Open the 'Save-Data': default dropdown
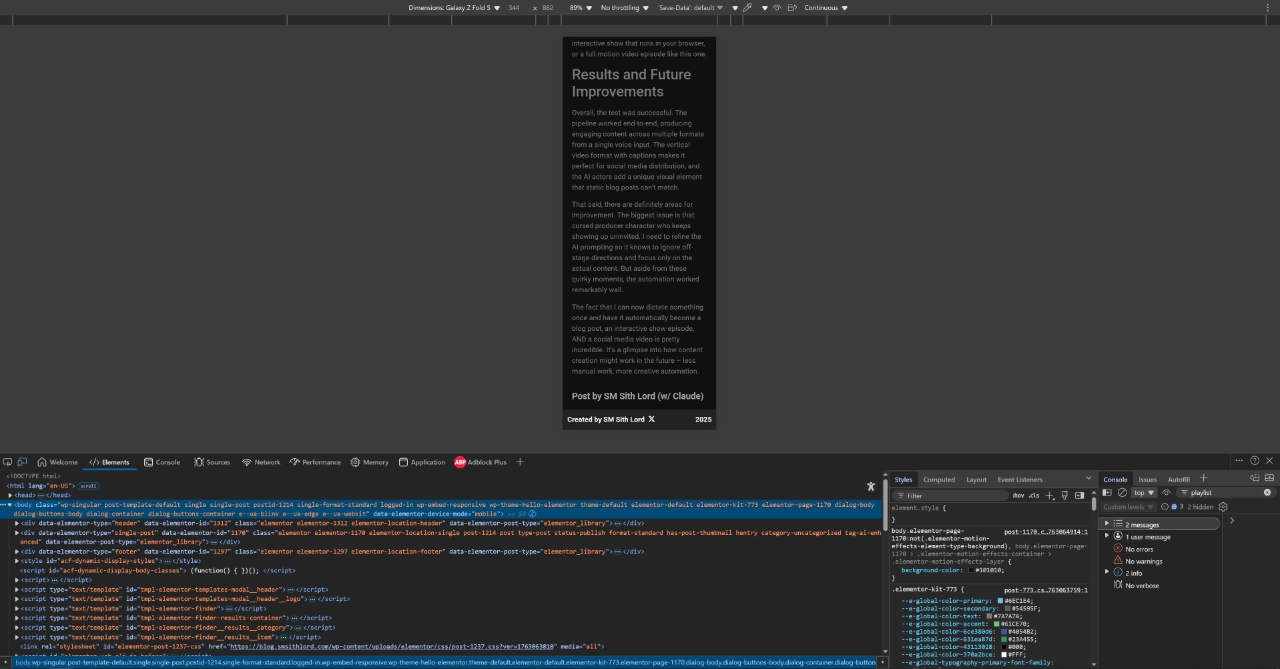 click(690, 8)
